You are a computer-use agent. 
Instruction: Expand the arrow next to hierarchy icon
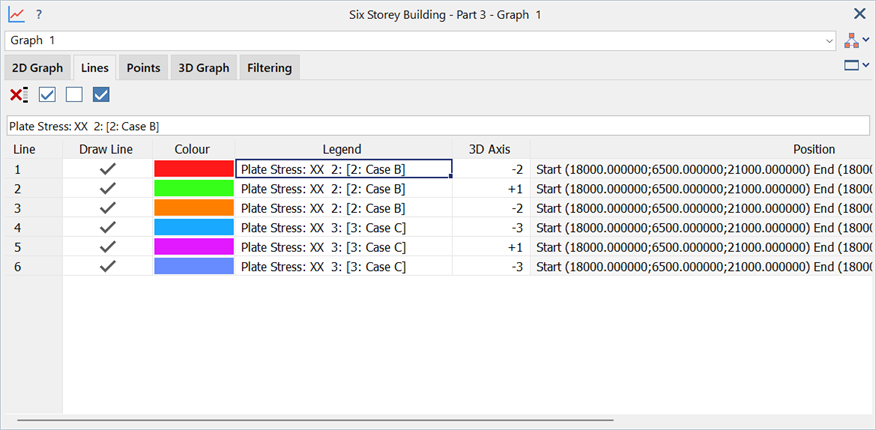[866, 40]
